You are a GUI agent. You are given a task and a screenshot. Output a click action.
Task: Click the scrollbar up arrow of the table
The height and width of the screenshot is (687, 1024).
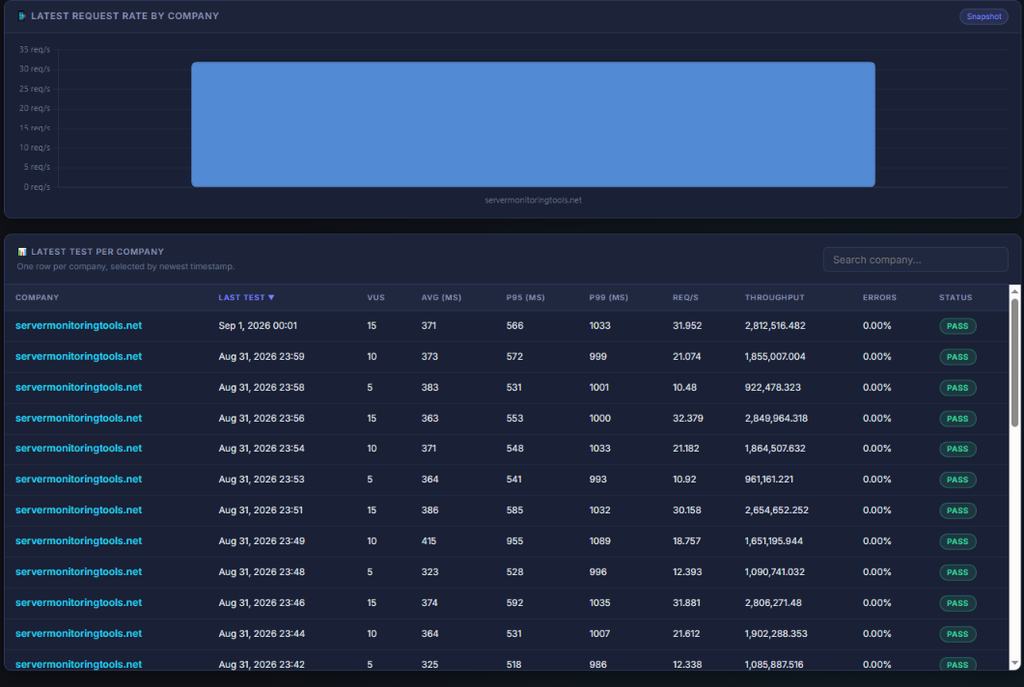coord(1014,291)
